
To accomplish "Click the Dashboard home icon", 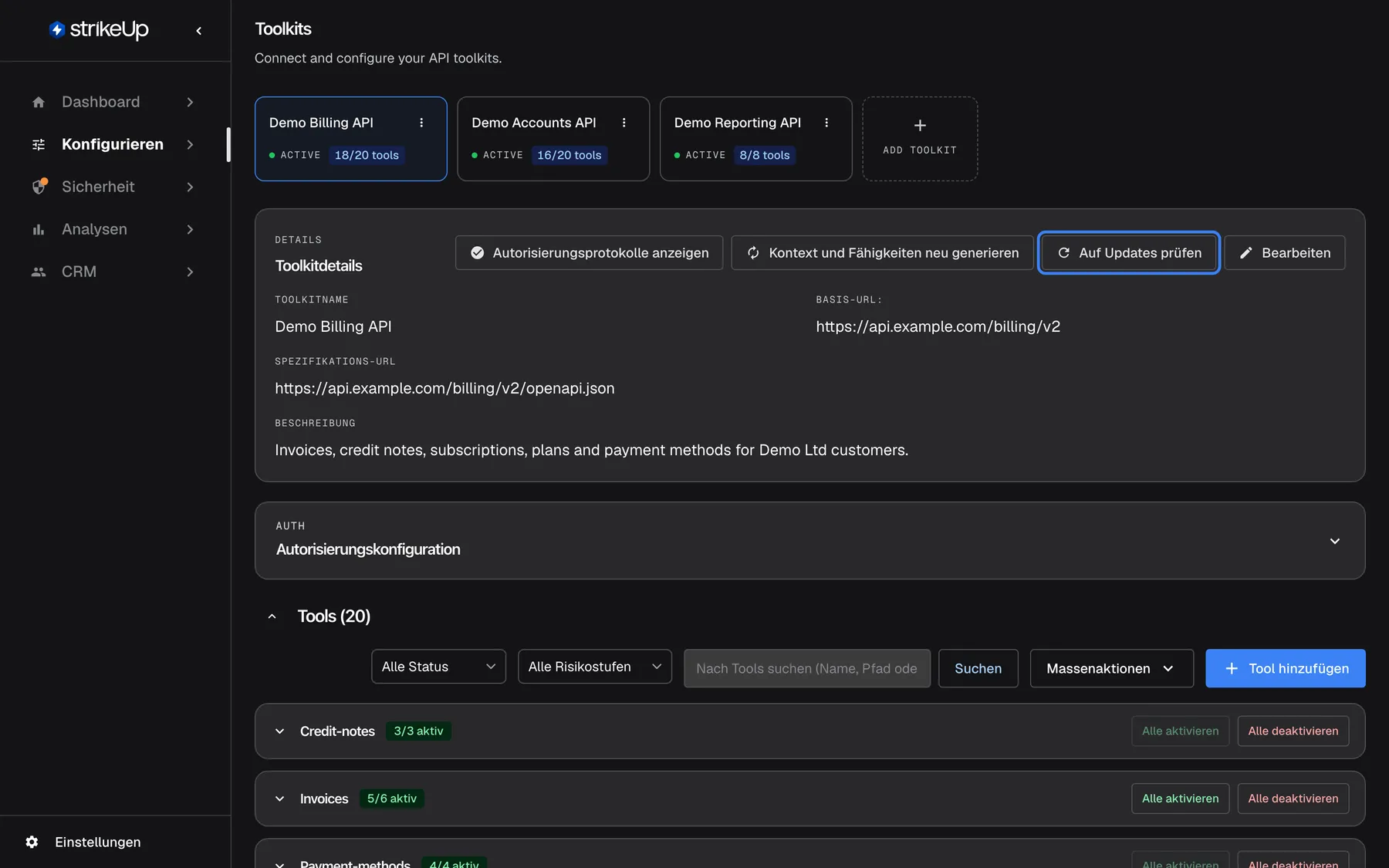I will [x=39, y=102].
